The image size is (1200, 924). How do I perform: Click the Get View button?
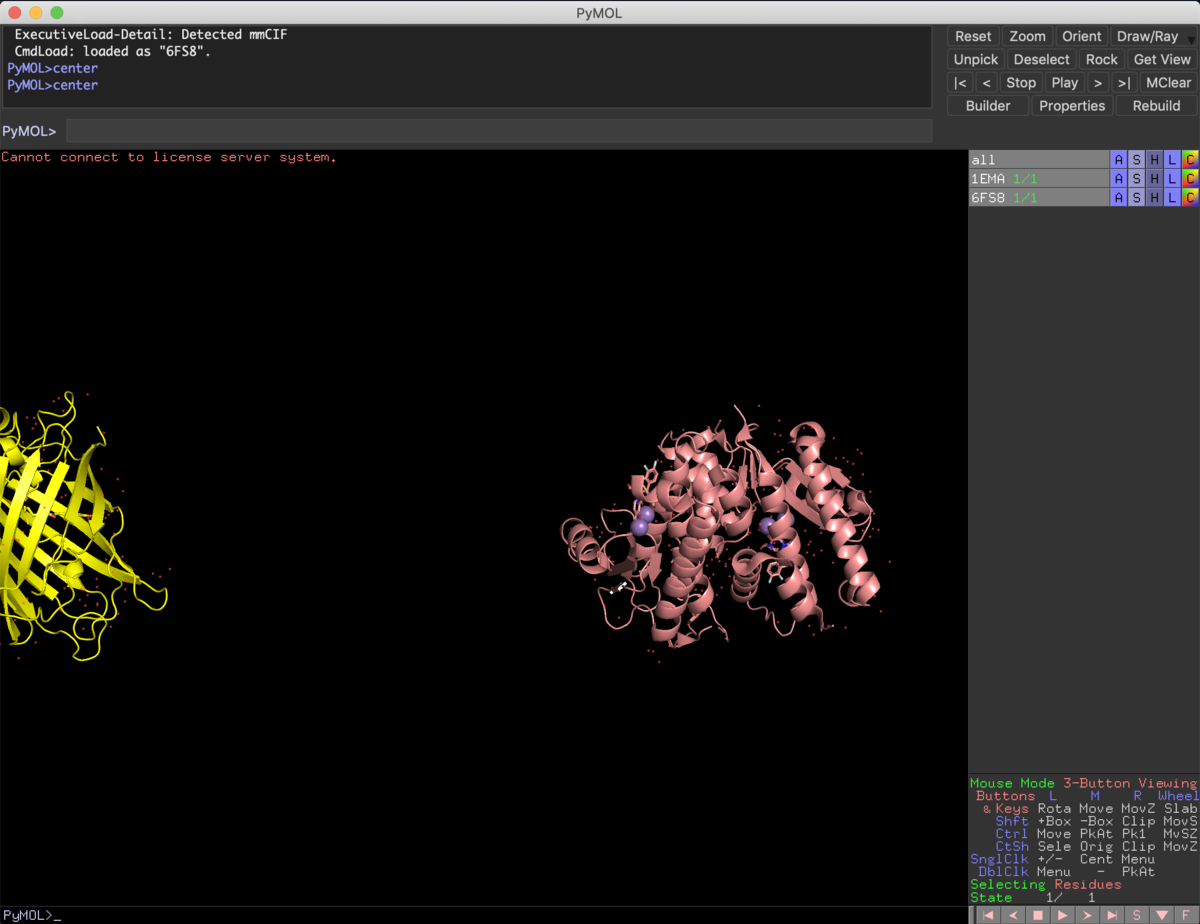point(1163,59)
